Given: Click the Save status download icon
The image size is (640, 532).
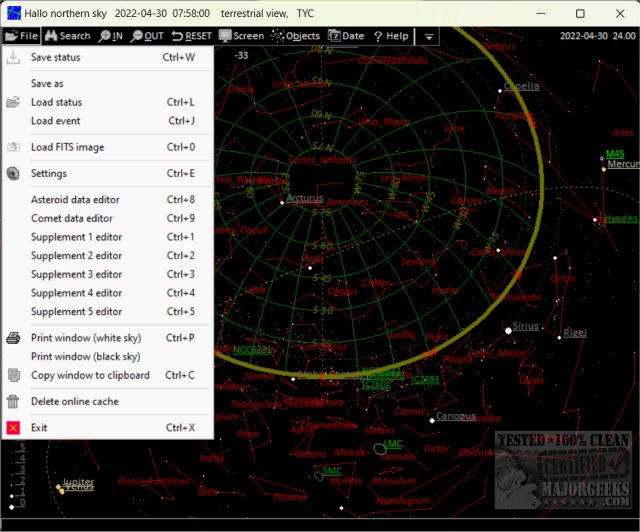Looking at the screenshot, I should [x=13, y=57].
